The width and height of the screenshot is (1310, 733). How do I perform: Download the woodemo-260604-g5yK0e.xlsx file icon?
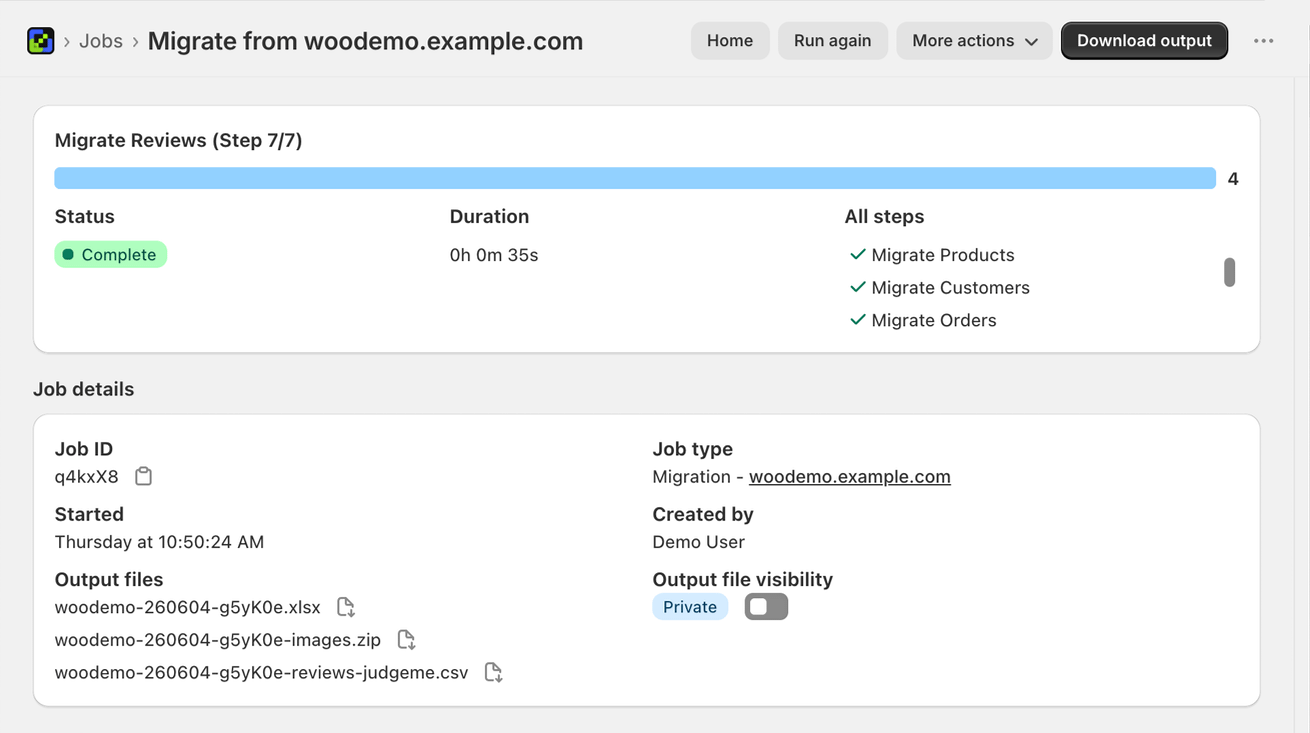(x=346, y=607)
